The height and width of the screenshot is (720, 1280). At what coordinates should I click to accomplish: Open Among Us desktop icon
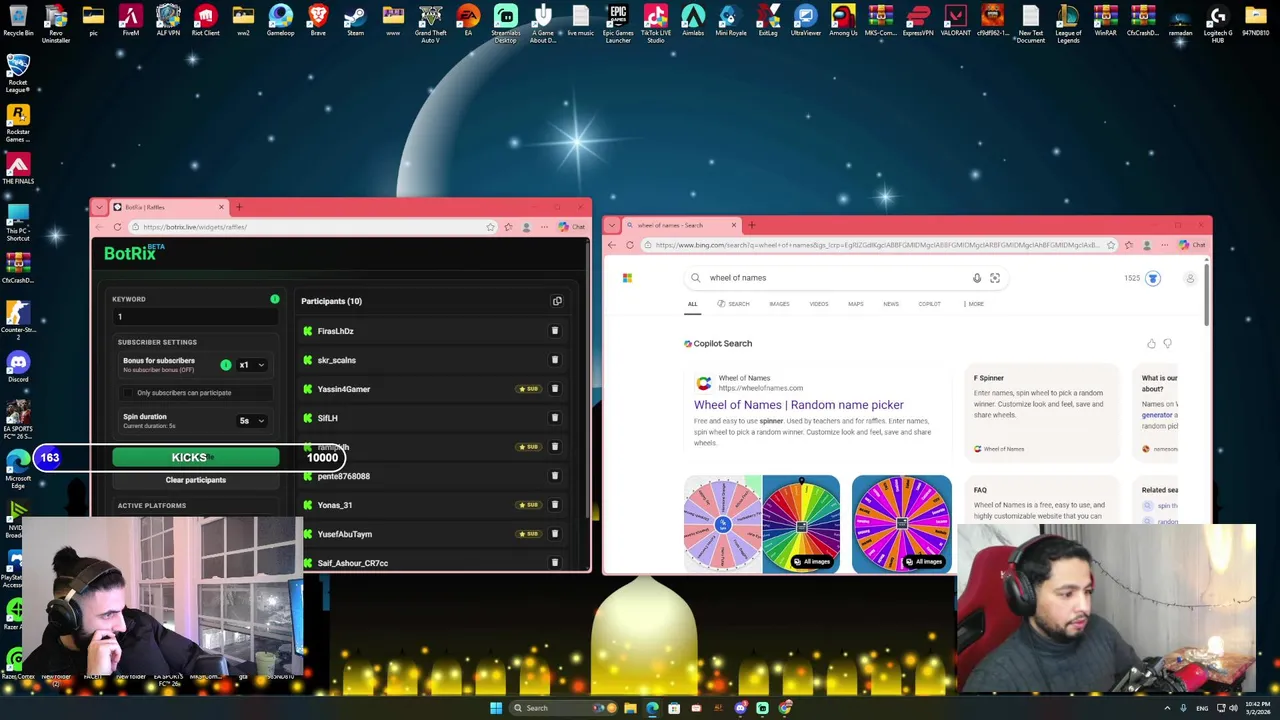point(843,20)
